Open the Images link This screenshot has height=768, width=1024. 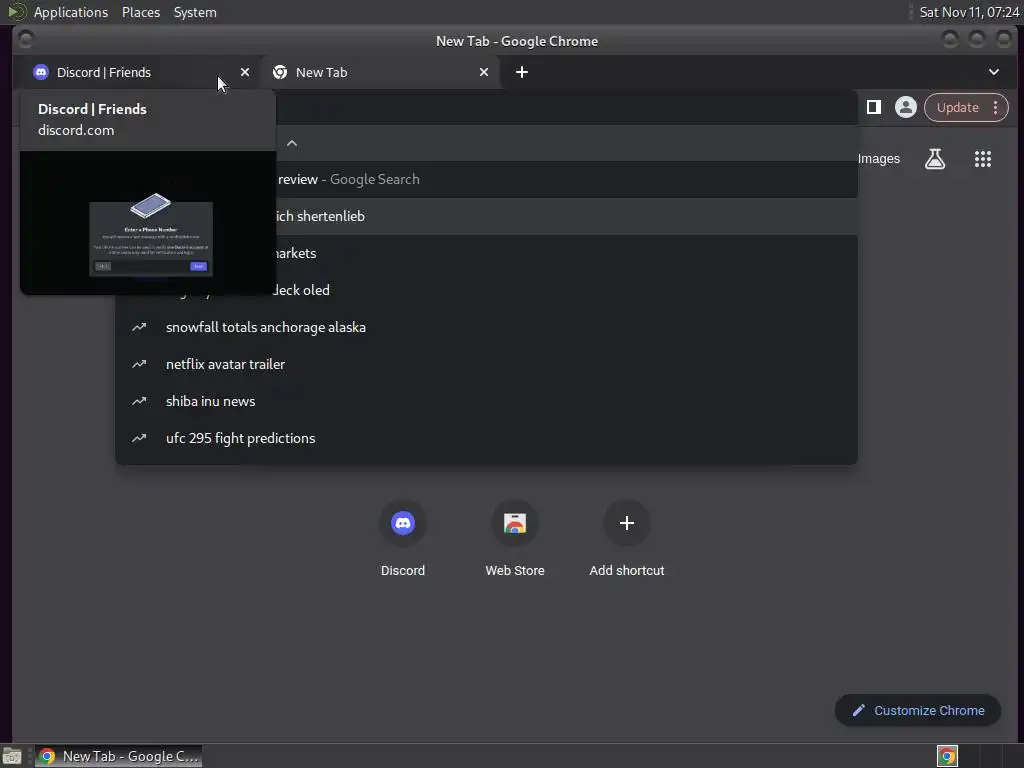click(x=878, y=159)
